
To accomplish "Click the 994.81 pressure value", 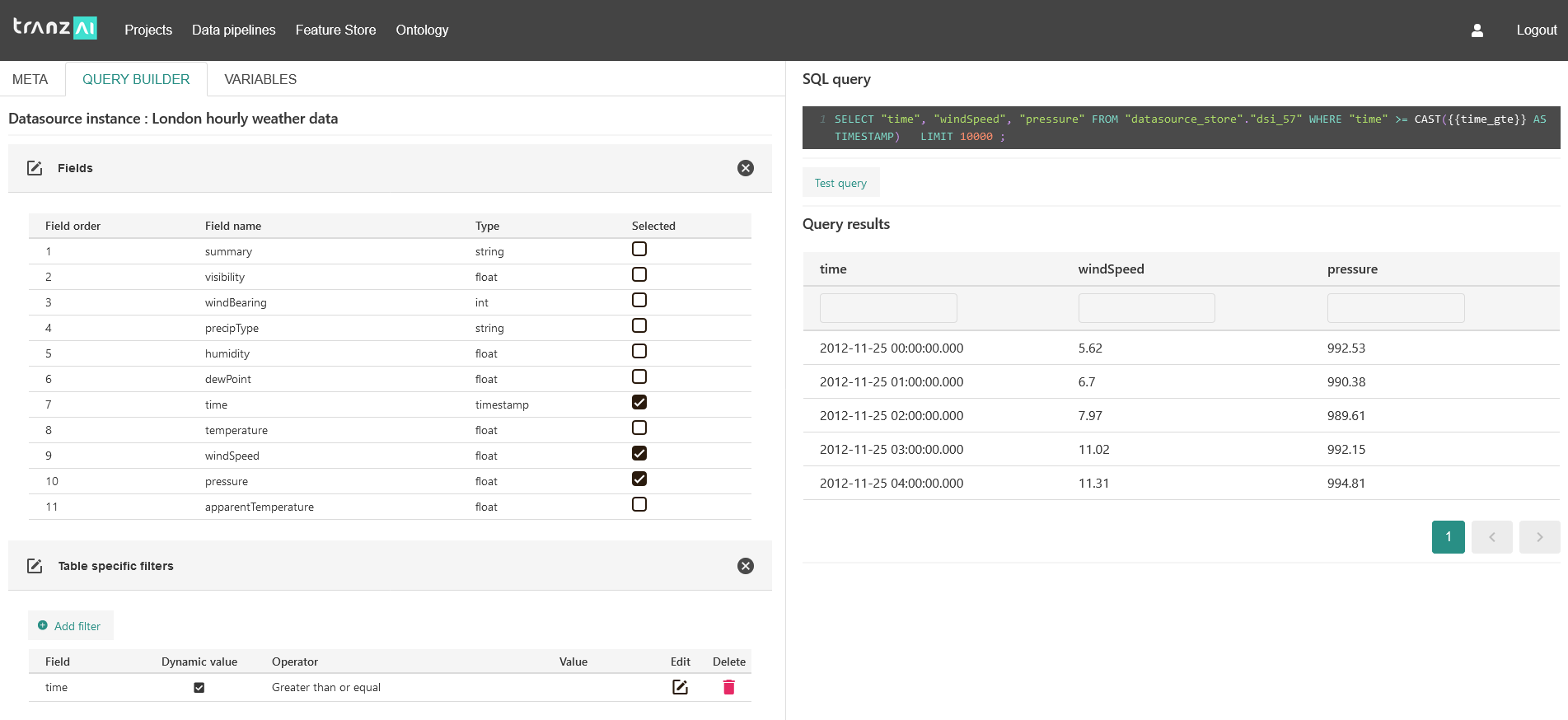I will pyautogui.click(x=1346, y=483).
